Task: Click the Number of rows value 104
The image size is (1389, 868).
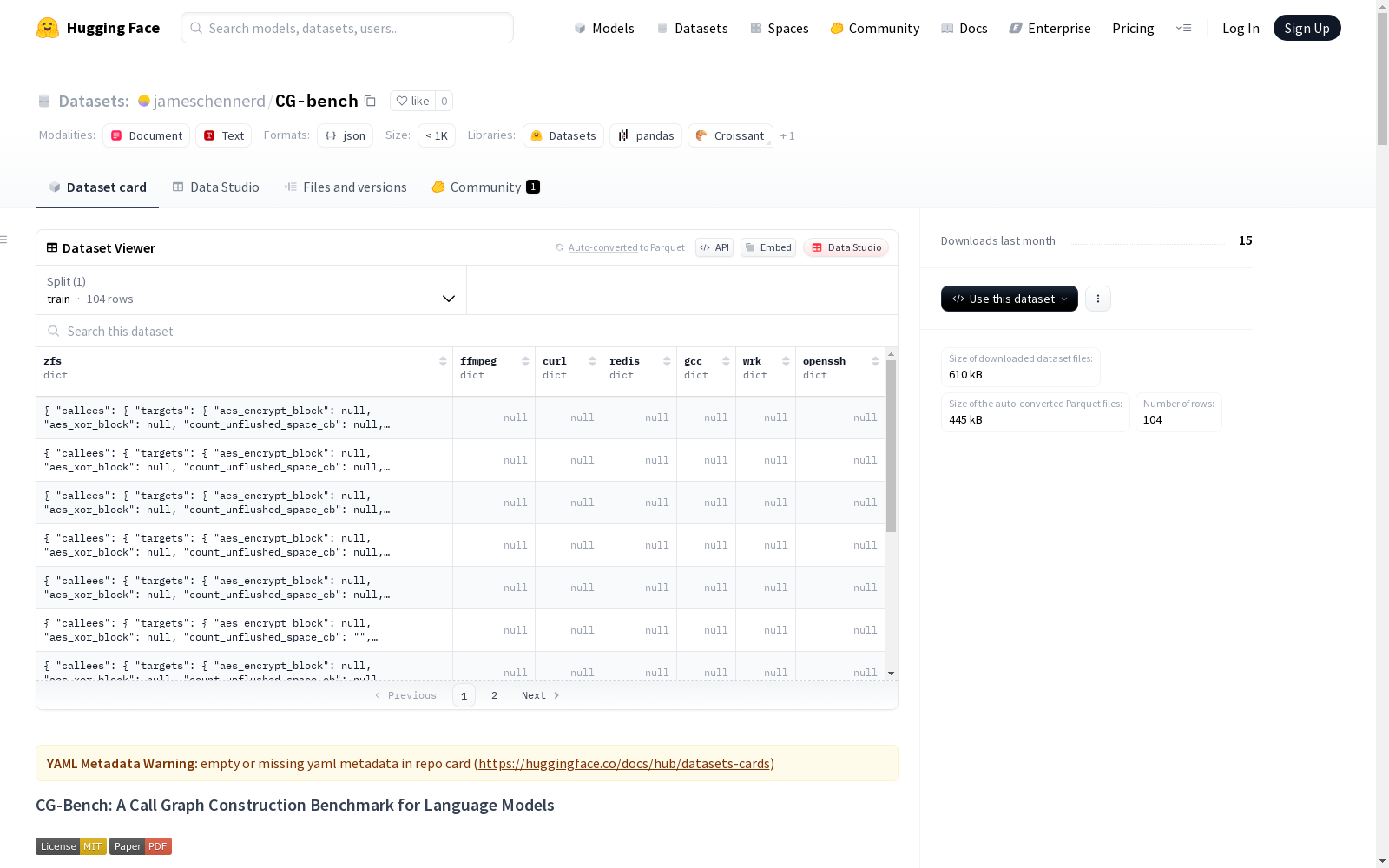Action: tap(1153, 420)
